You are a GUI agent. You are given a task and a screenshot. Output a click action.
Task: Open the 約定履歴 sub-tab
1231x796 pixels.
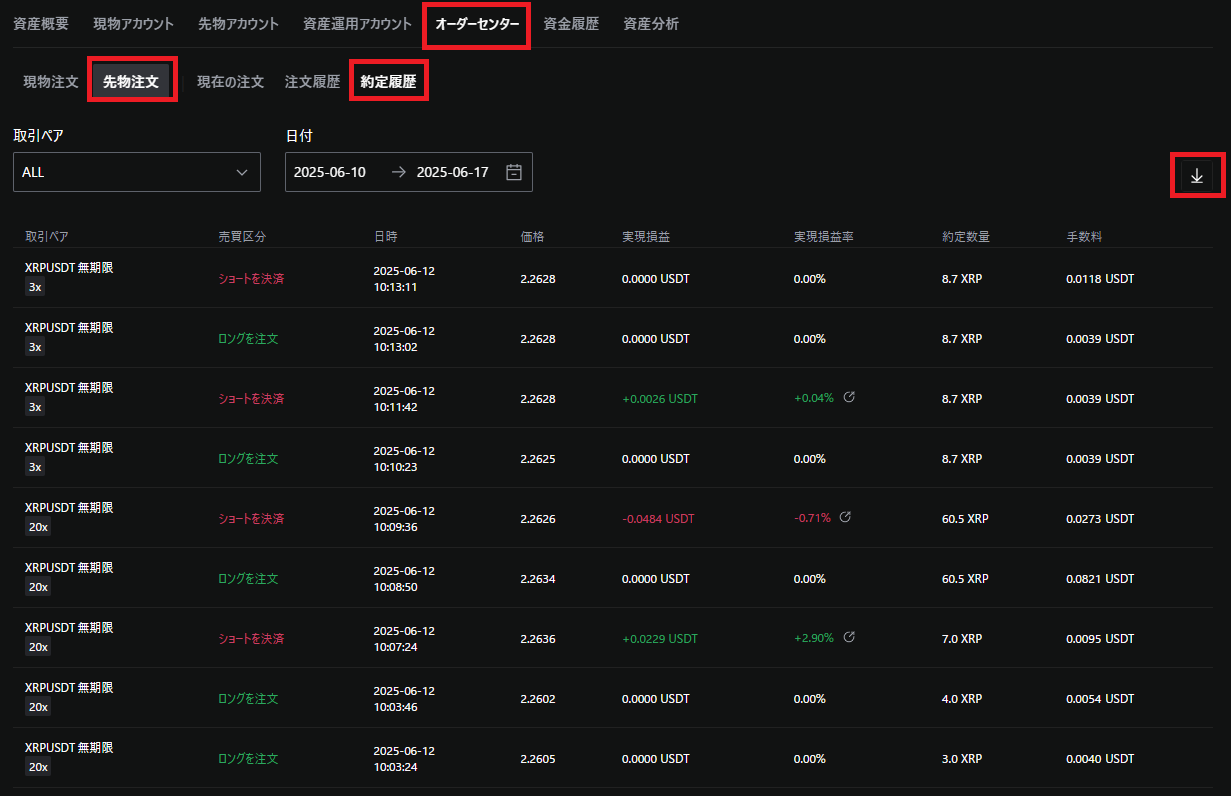(388, 82)
